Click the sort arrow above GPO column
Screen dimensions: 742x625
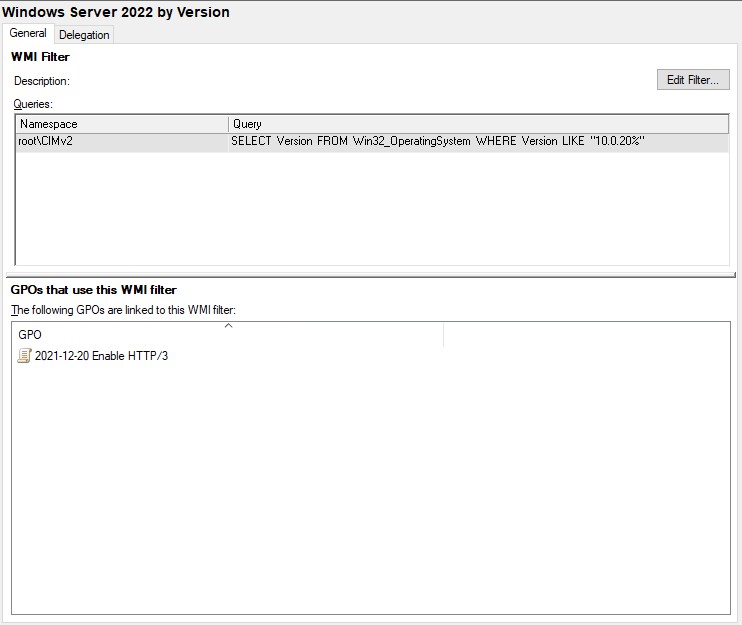click(229, 326)
